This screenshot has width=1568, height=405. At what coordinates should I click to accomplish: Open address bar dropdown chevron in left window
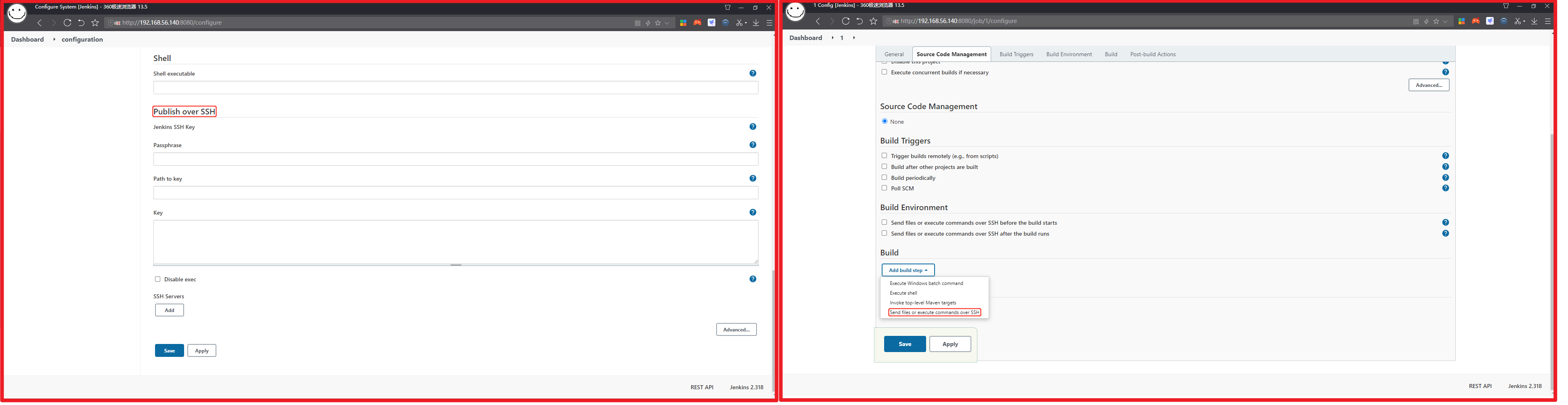(x=667, y=23)
